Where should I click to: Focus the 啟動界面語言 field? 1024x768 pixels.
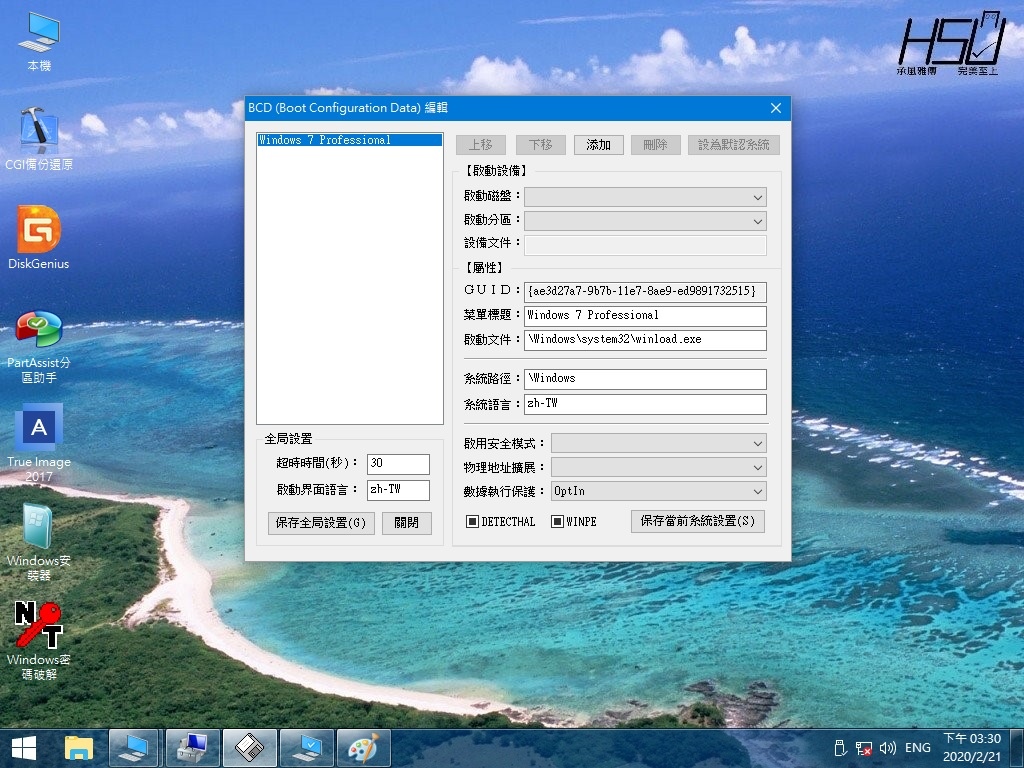click(398, 490)
